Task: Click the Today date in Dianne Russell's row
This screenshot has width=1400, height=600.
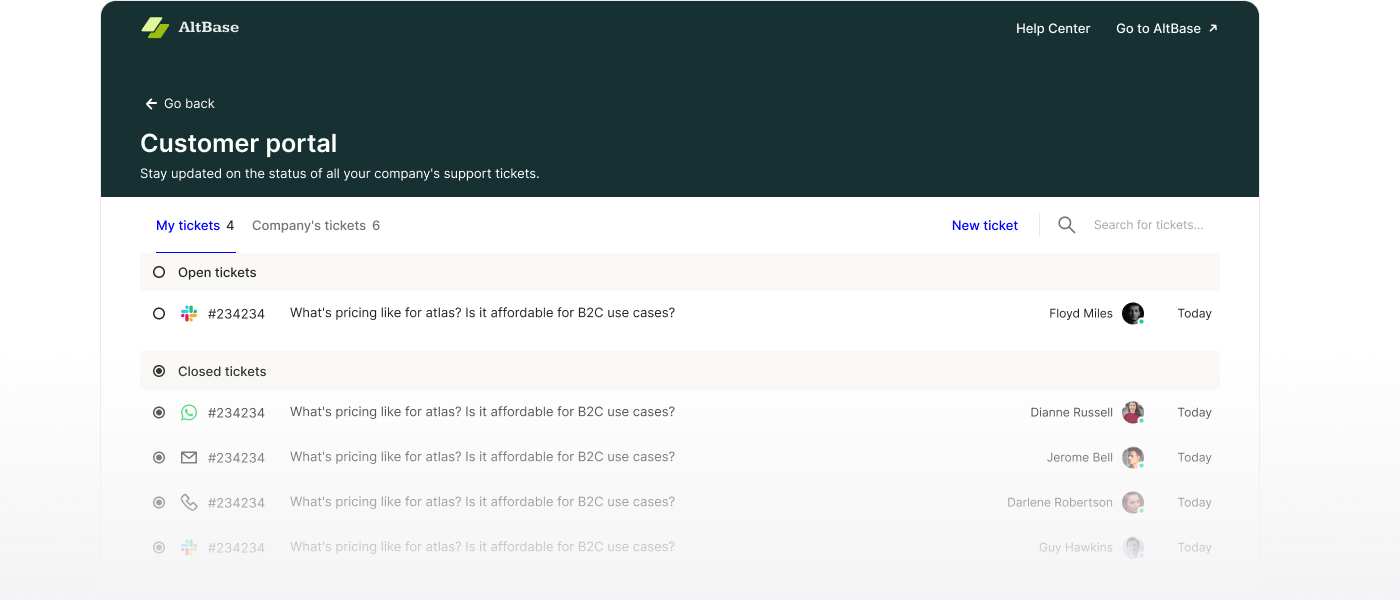Action: pos(1194,412)
